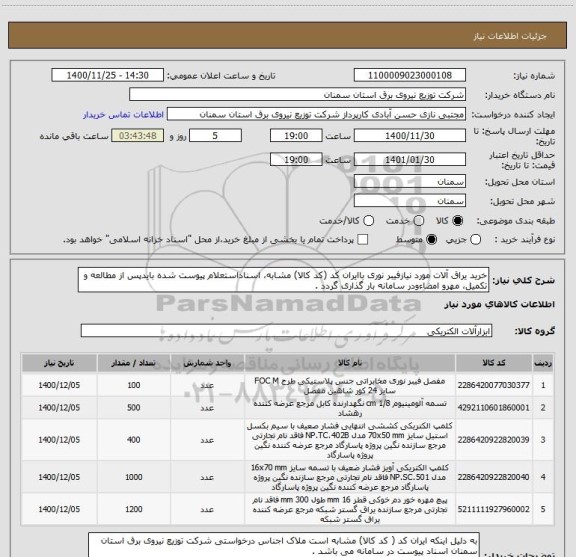Click the delivery city field سمنان
Viewport: 576px width, 557px height.
tap(410, 201)
